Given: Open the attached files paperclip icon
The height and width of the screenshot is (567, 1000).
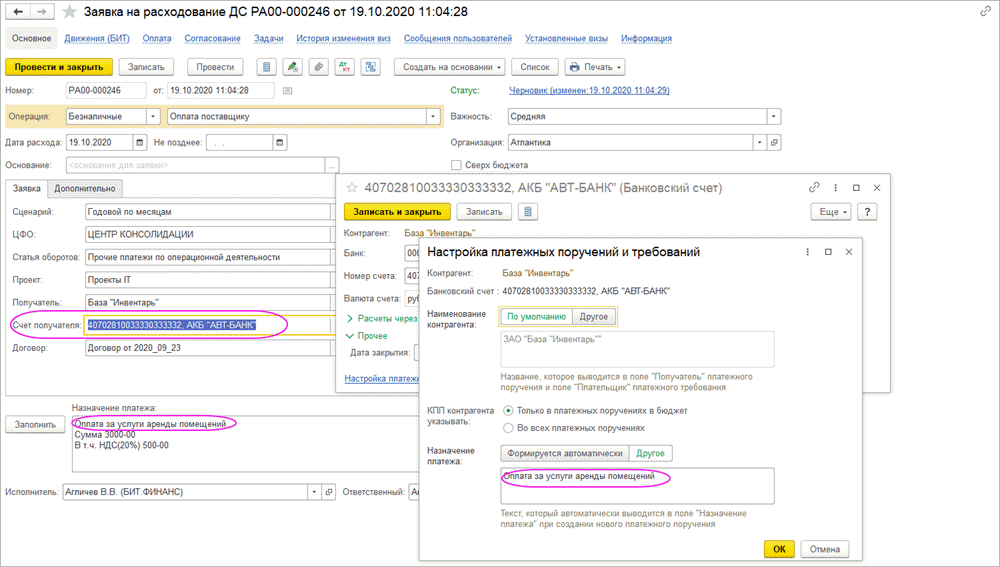Looking at the screenshot, I should coord(318,67).
